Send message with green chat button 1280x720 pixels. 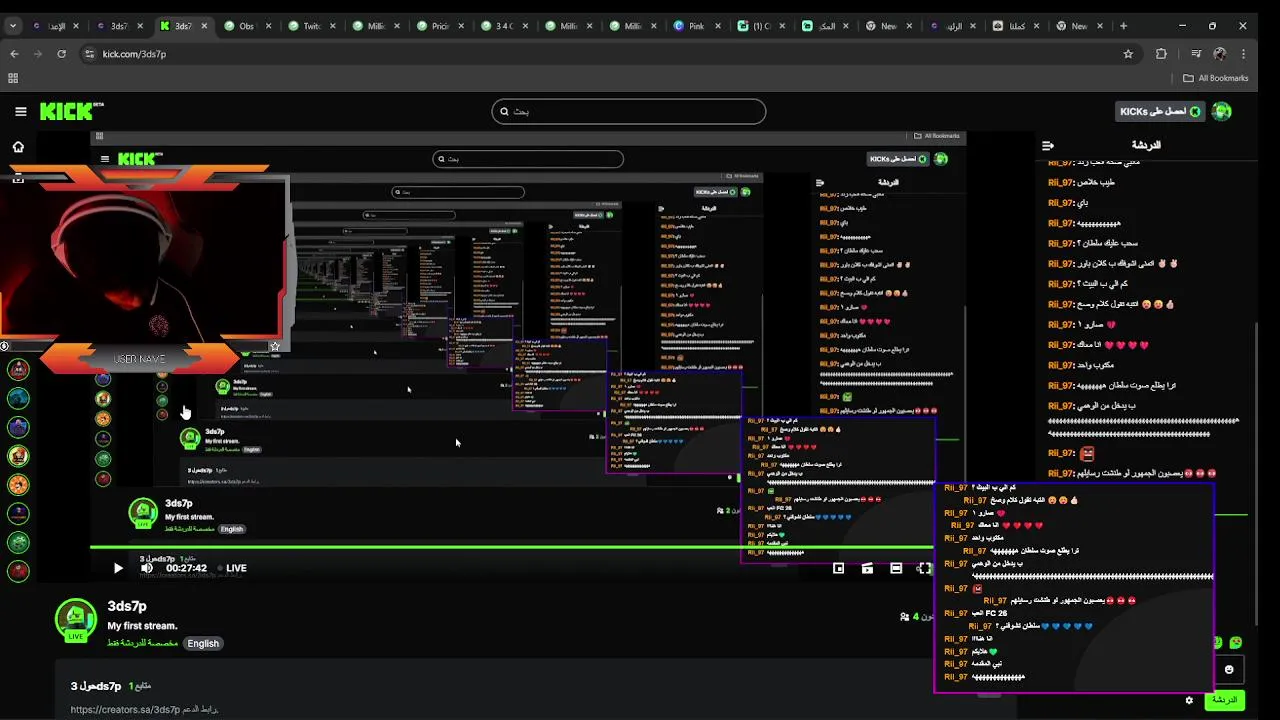[1225, 701]
